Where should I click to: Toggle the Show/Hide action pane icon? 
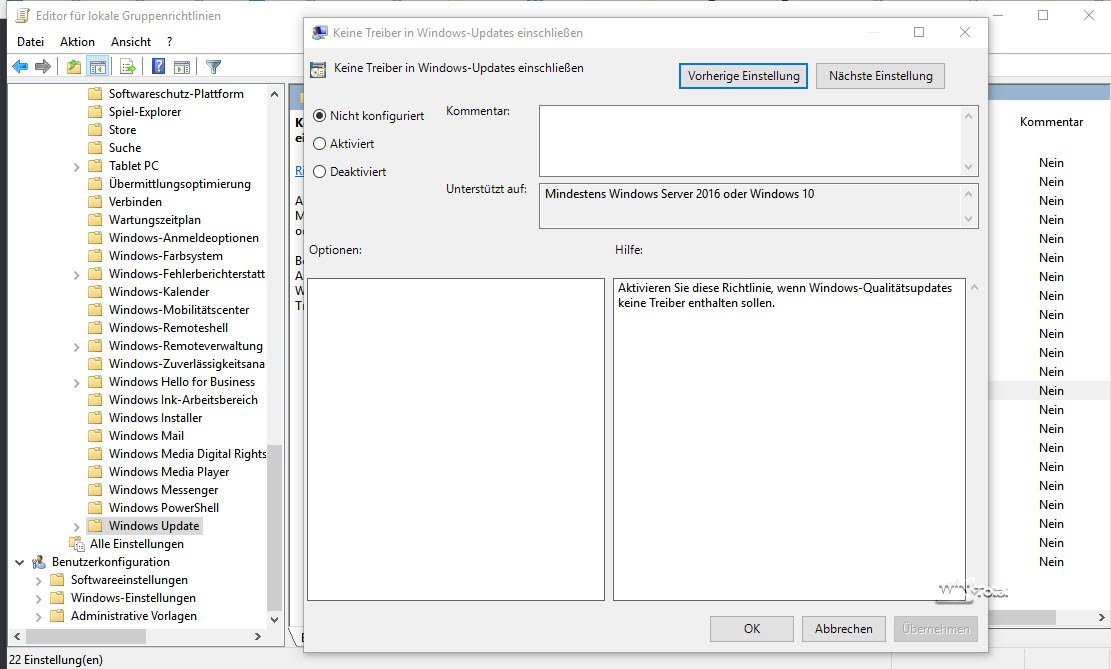(x=182, y=67)
